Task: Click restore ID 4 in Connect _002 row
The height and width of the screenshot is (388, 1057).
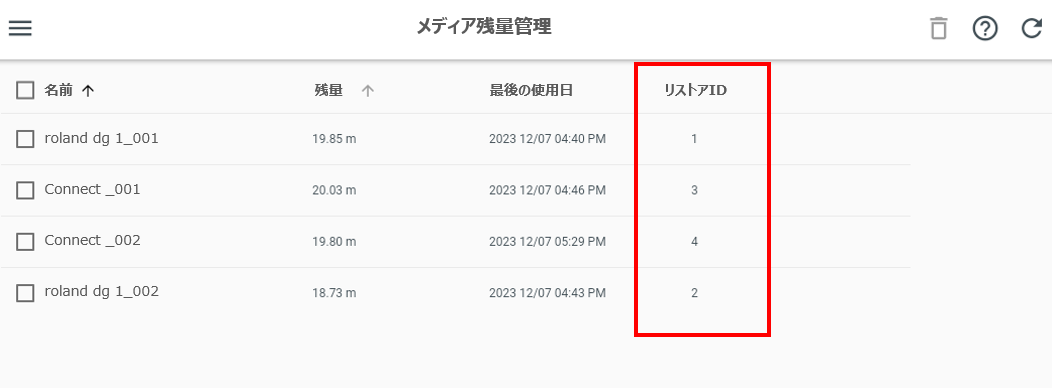Action: coord(694,241)
